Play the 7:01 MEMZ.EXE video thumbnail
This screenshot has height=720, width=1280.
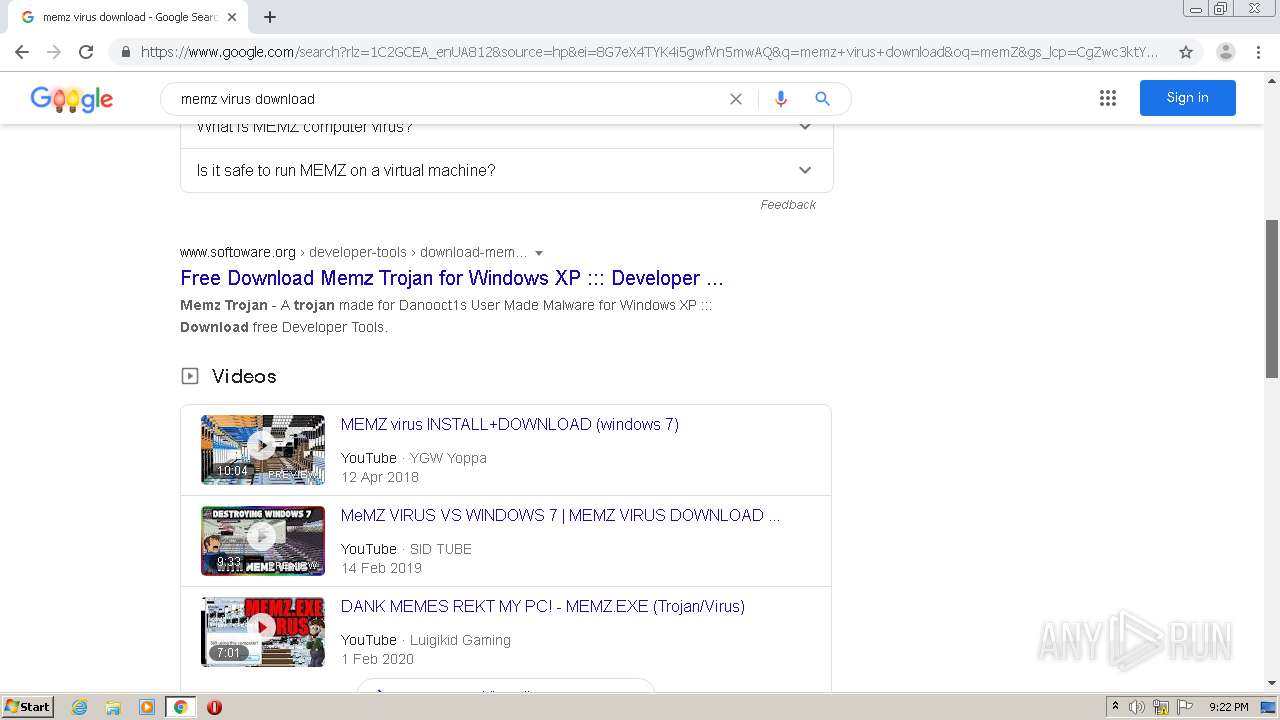click(x=263, y=631)
